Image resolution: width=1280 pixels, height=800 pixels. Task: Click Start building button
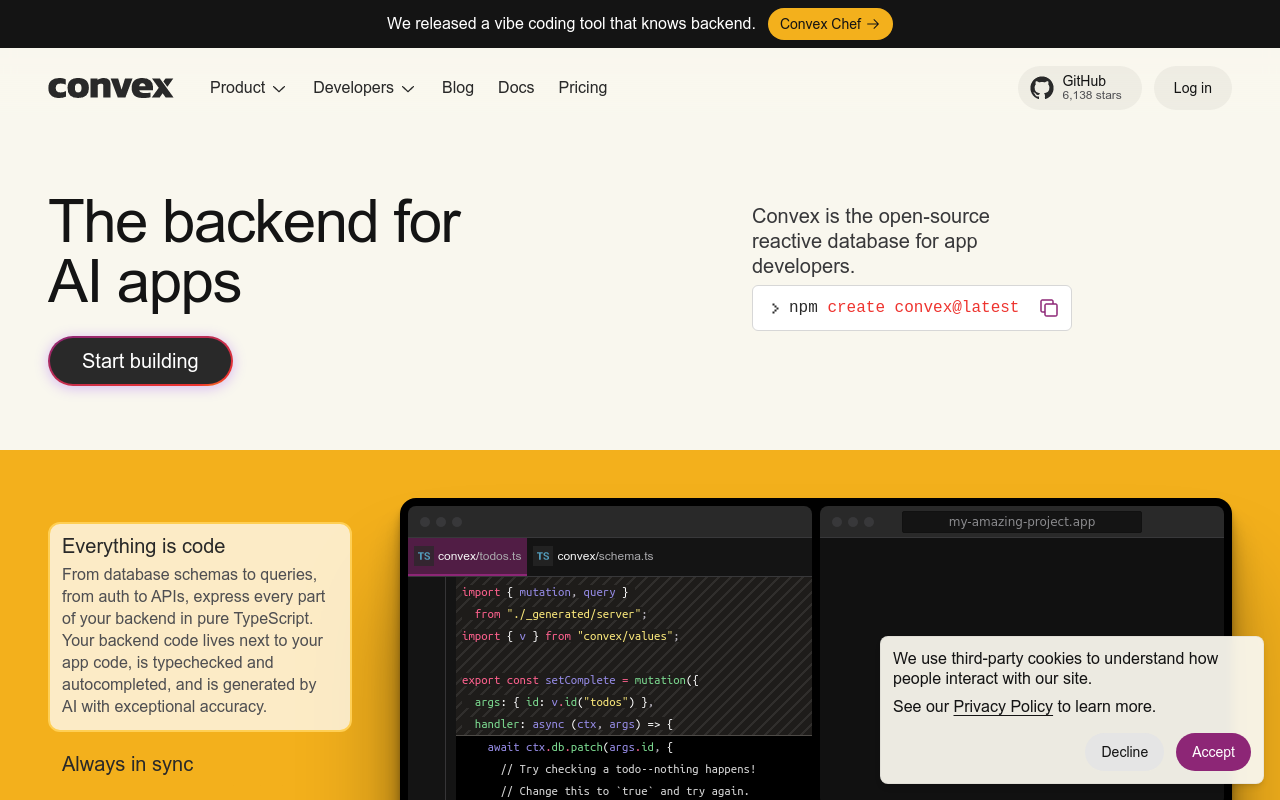click(140, 361)
